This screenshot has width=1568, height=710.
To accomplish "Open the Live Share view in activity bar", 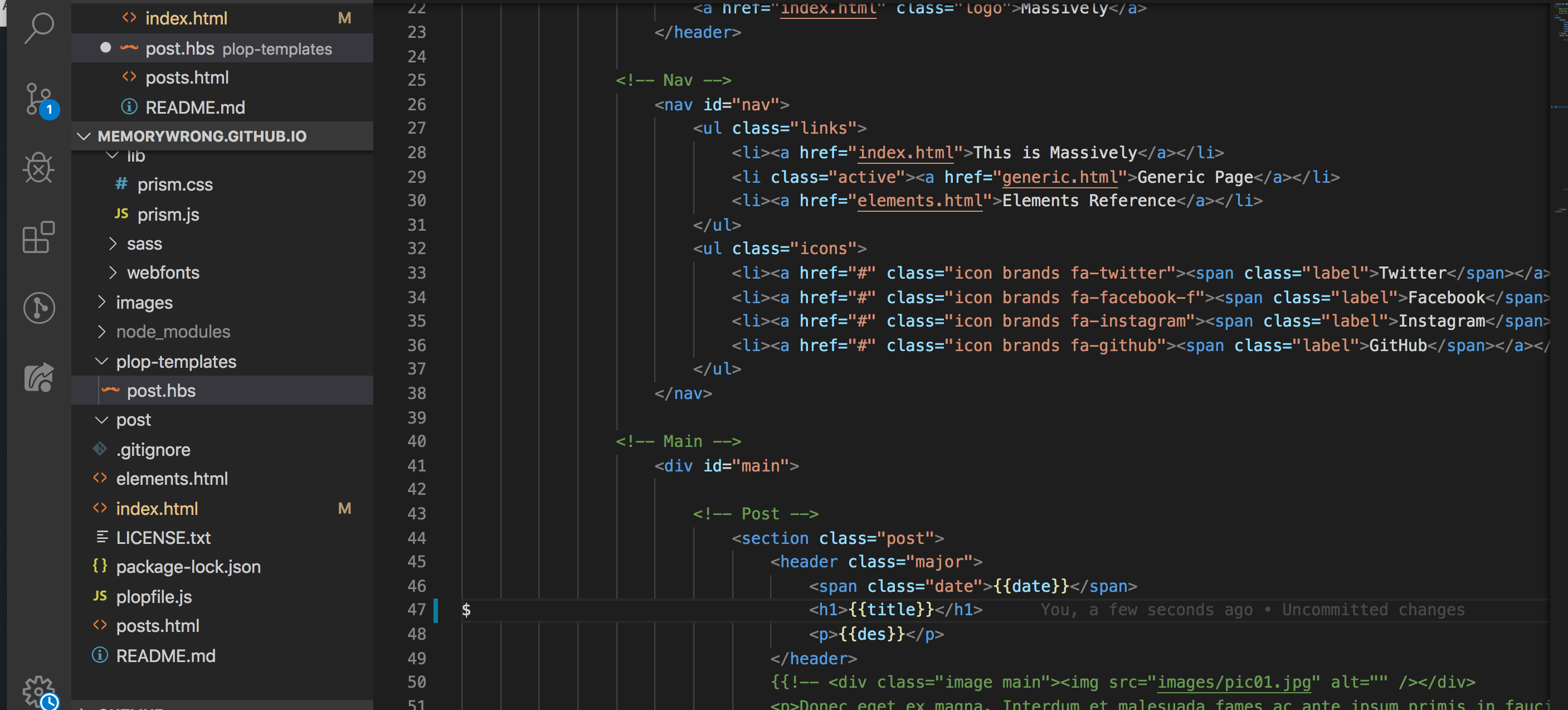I will [39, 377].
